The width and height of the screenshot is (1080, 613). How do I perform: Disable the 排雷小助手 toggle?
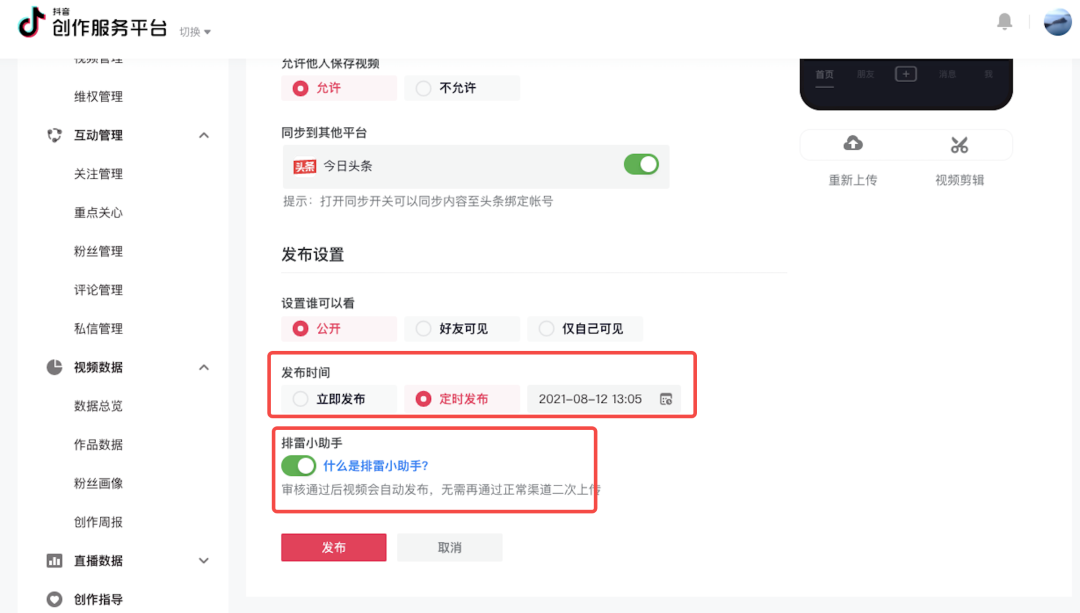pyautogui.click(x=298, y=465)
